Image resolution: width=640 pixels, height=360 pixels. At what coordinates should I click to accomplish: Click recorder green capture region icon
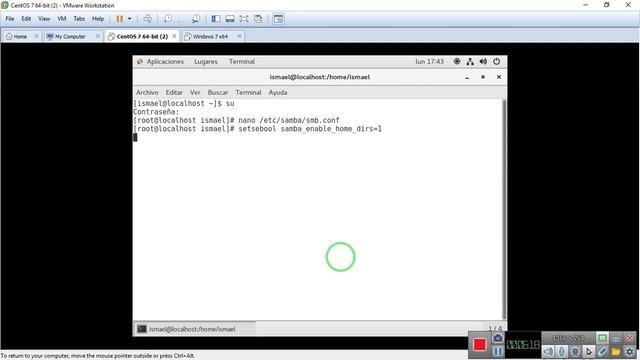pos(602,338)
